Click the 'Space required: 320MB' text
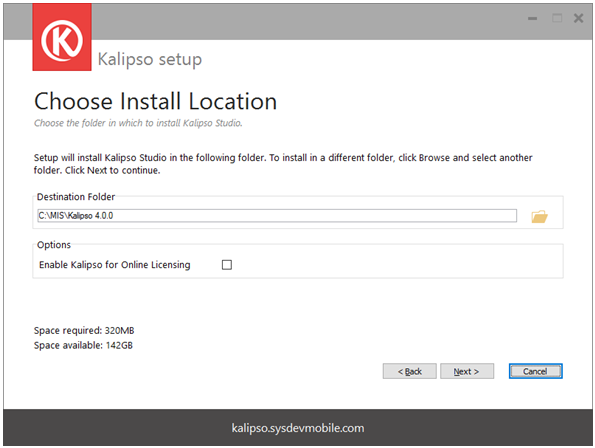595x448 pixels. click(84, 331)
